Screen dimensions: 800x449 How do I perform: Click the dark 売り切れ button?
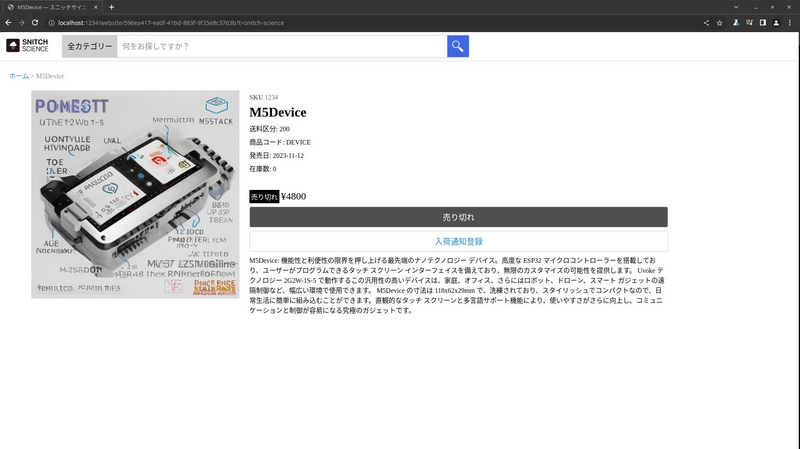pyautogui.click(x=458, y=217)
